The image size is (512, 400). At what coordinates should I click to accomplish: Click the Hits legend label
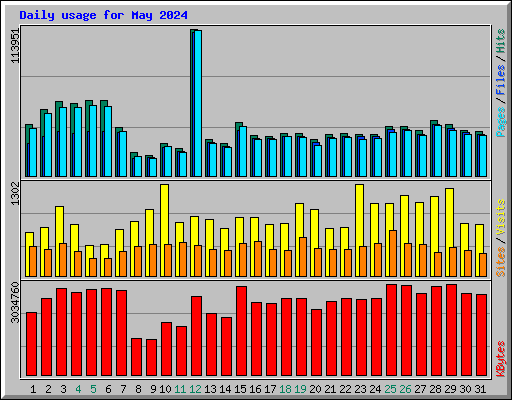501,41
